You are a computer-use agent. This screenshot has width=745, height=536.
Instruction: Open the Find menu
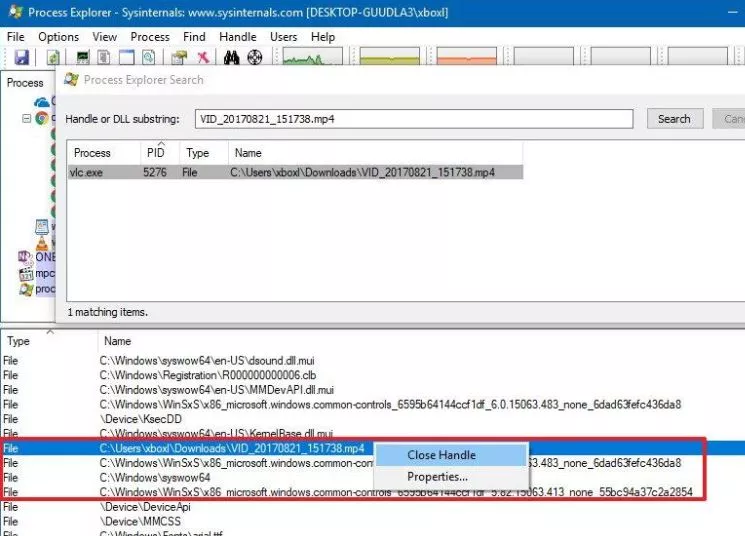194,37
